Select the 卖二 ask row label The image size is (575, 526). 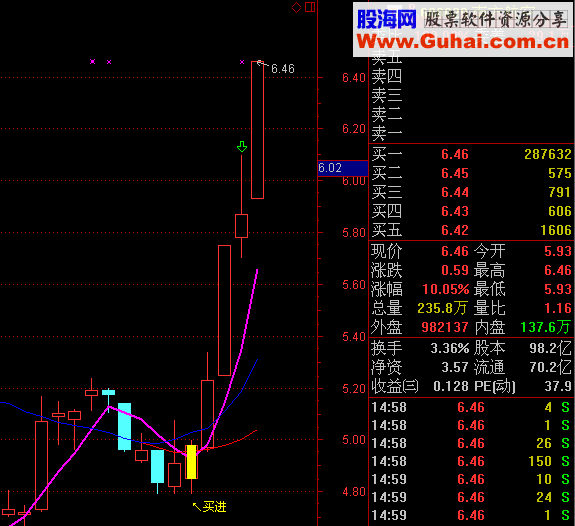[x=387, y=114]
